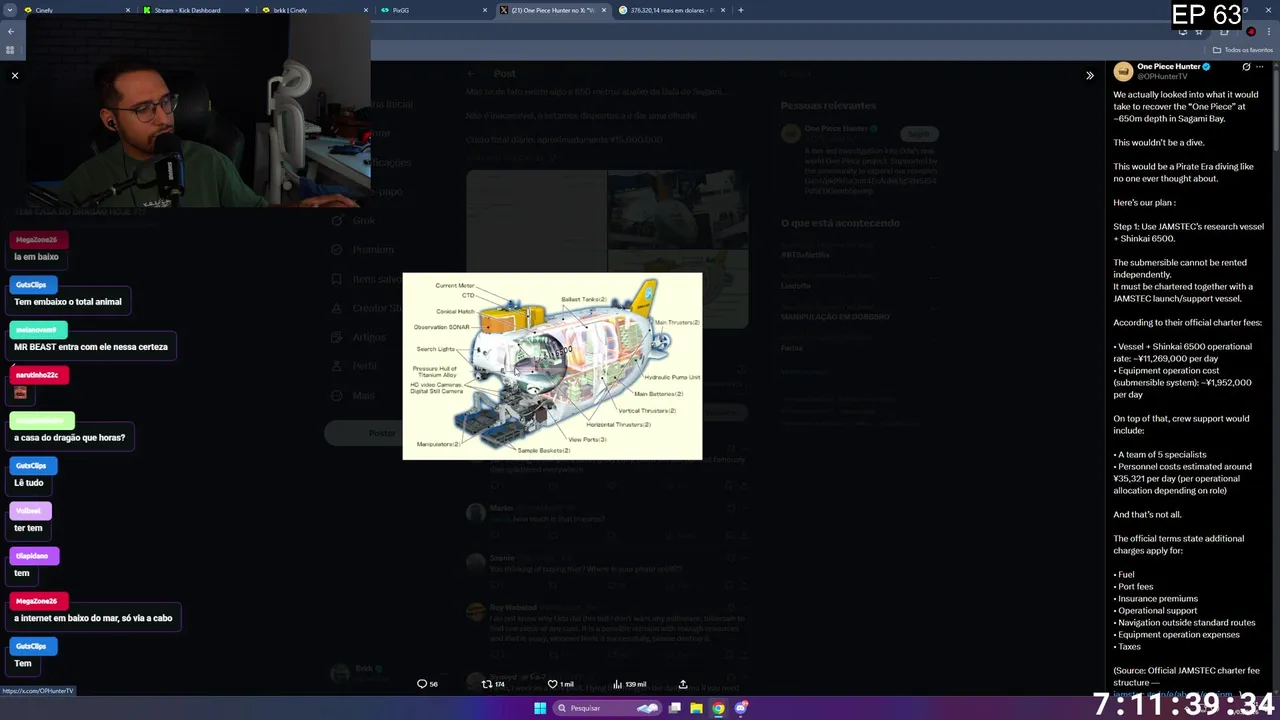Close the image viewer with the X icon
The image size is (1280, 720).
point(15,76)
